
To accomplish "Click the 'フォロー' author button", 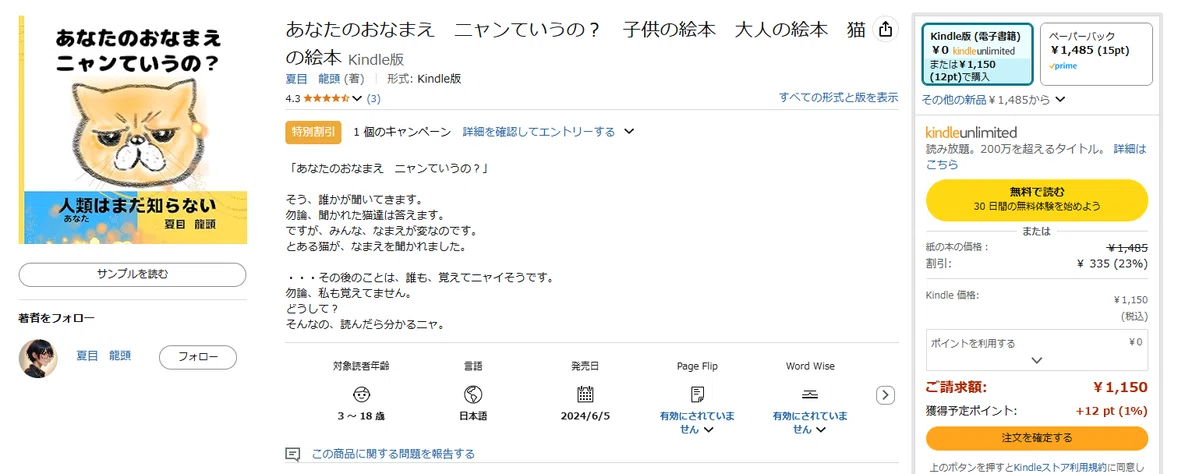I will [197, 357].
